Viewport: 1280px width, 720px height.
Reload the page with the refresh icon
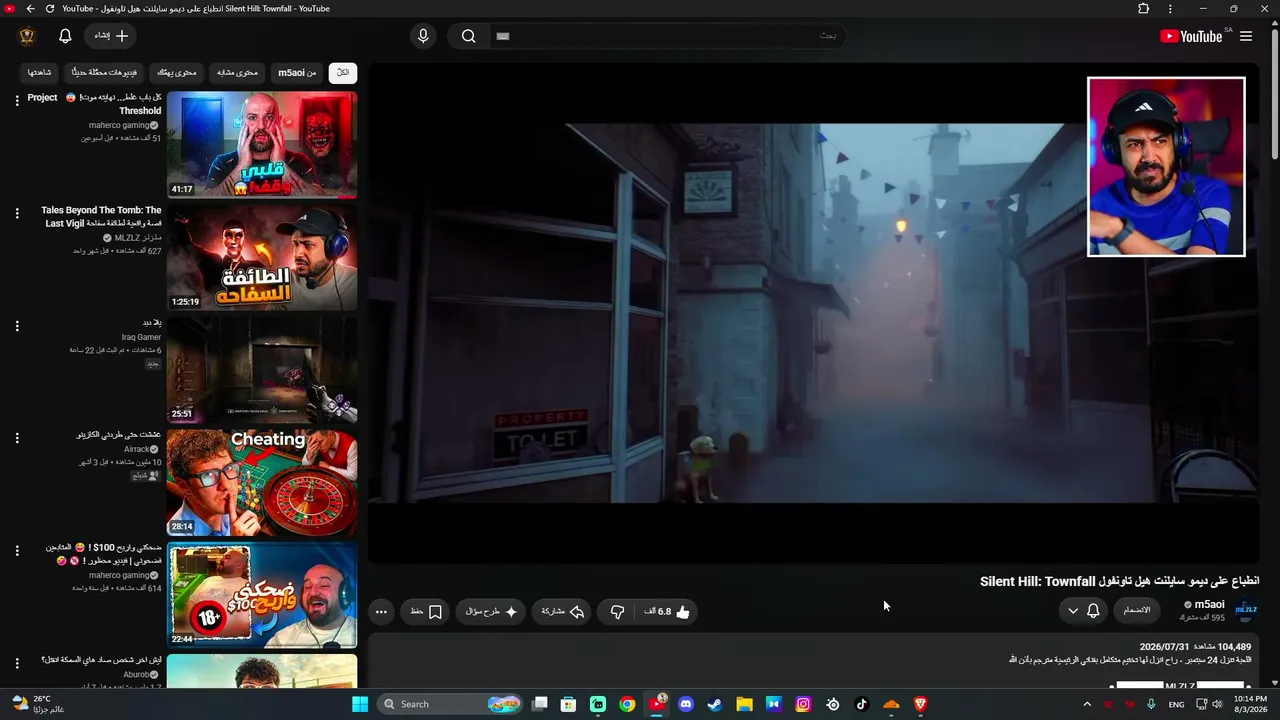(x=50, y=9)
